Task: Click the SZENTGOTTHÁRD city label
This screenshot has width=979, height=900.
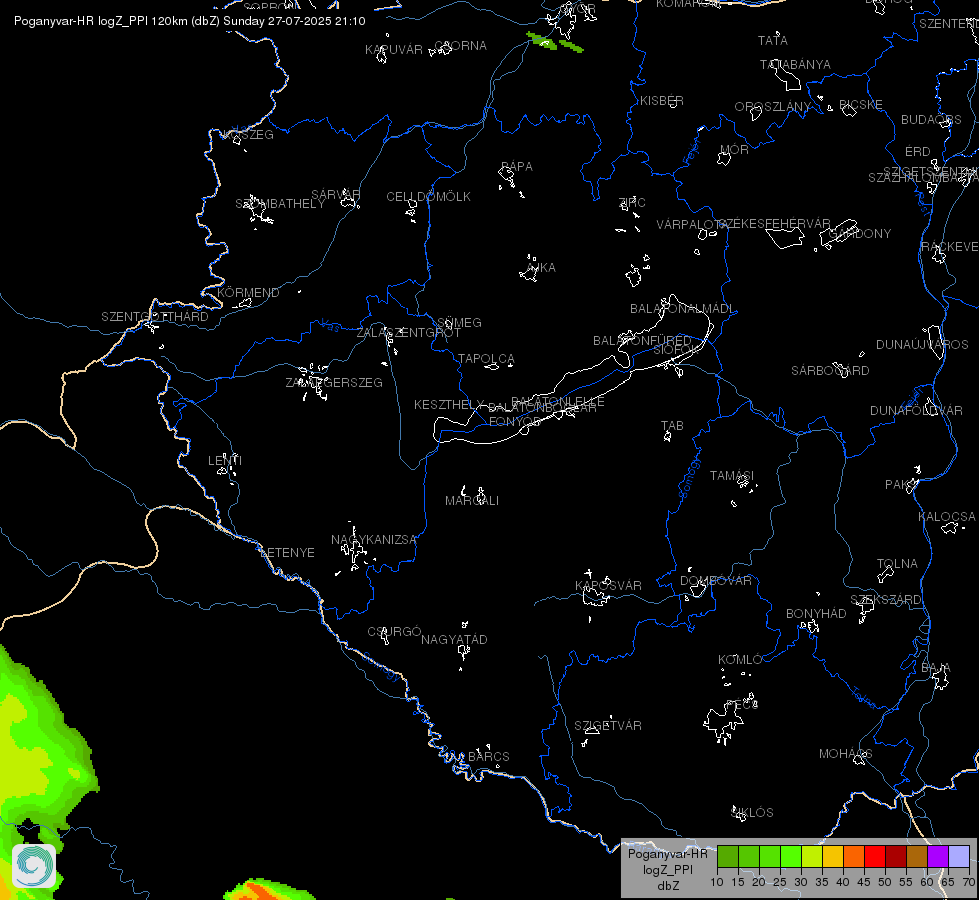Action: click(155, 317)
